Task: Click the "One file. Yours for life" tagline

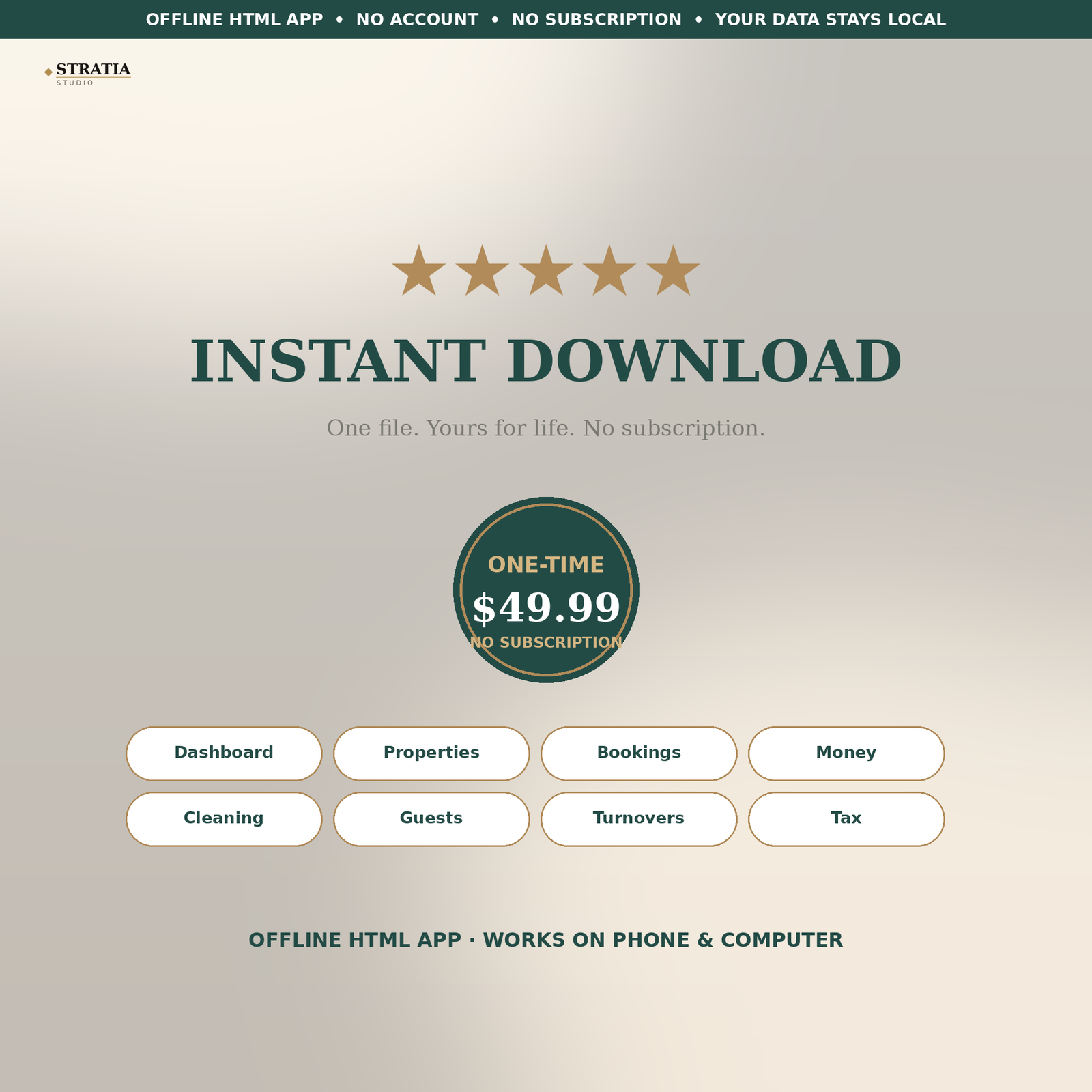Action: 546,429
